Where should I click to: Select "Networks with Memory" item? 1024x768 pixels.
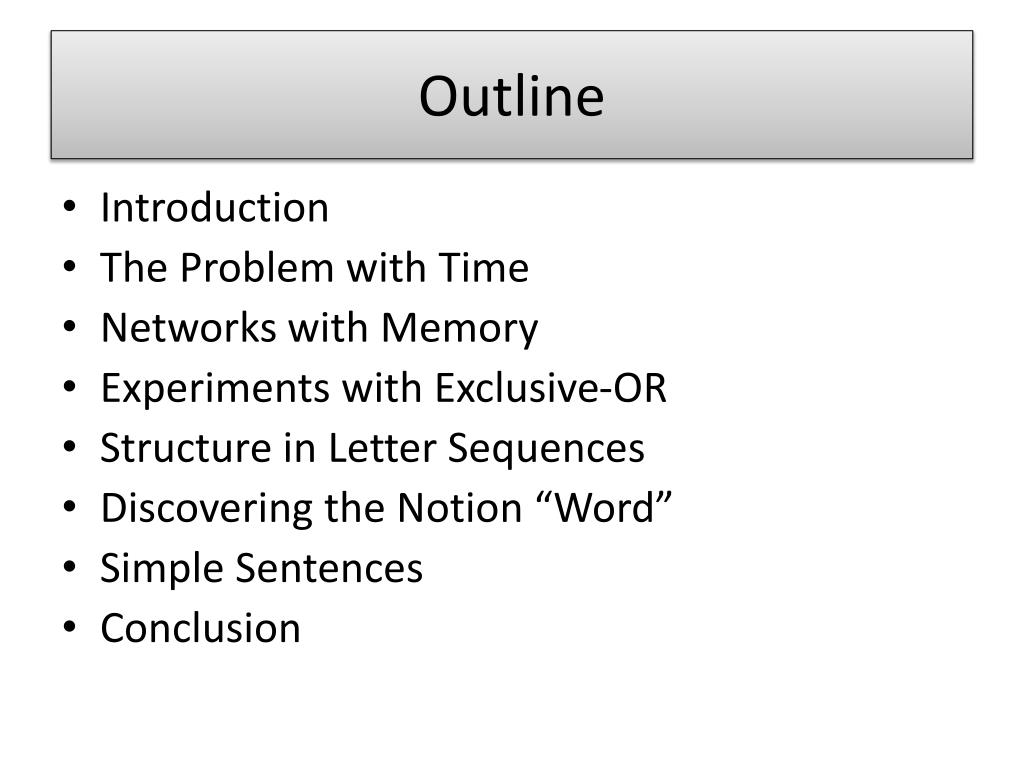319,328
